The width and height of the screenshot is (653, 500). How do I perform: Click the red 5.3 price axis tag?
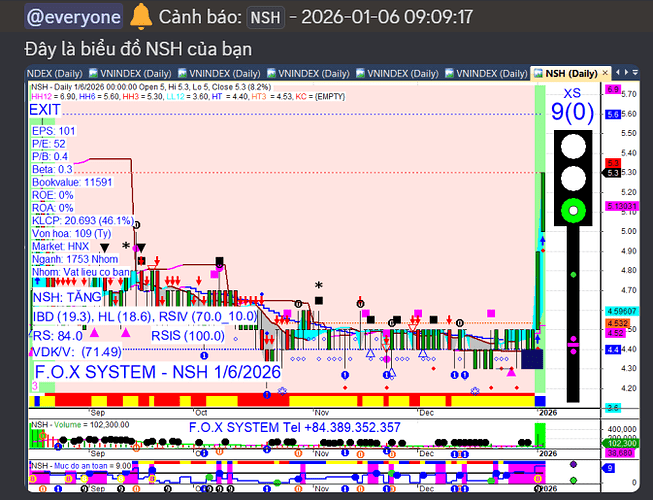[x=613, y=163]
